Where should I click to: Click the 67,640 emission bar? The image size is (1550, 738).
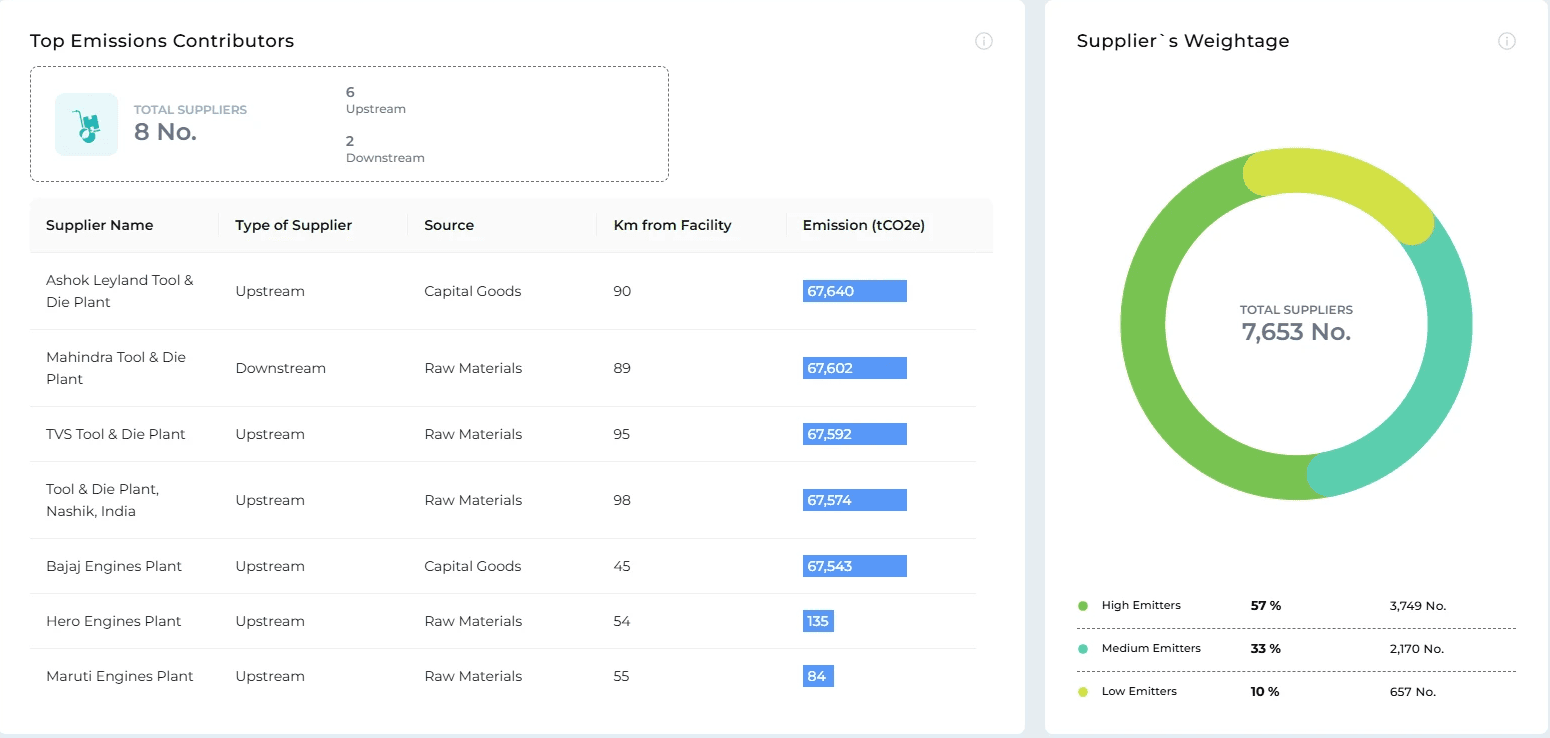[854, 291]
